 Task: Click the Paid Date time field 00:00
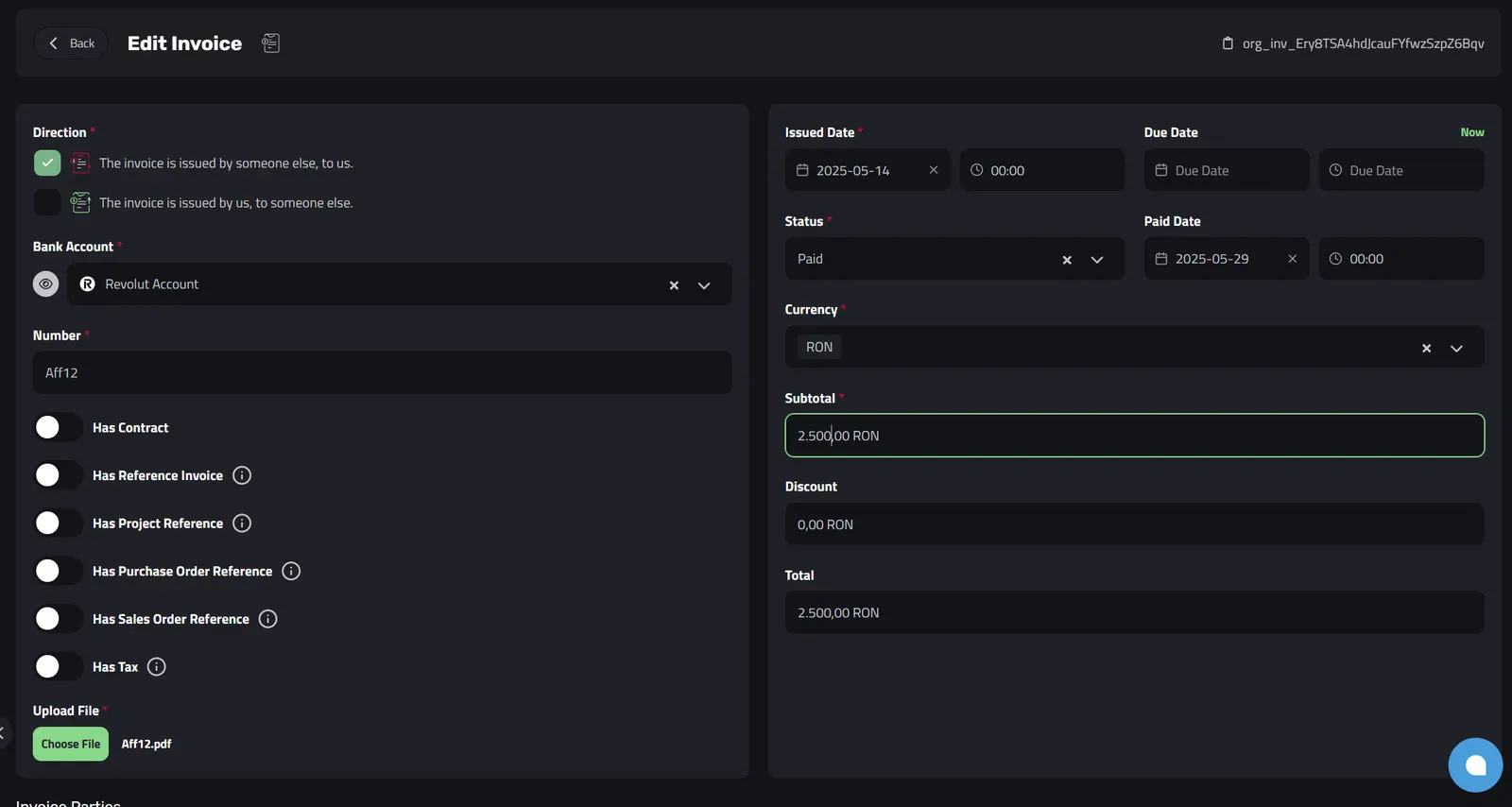[1401, 259]
